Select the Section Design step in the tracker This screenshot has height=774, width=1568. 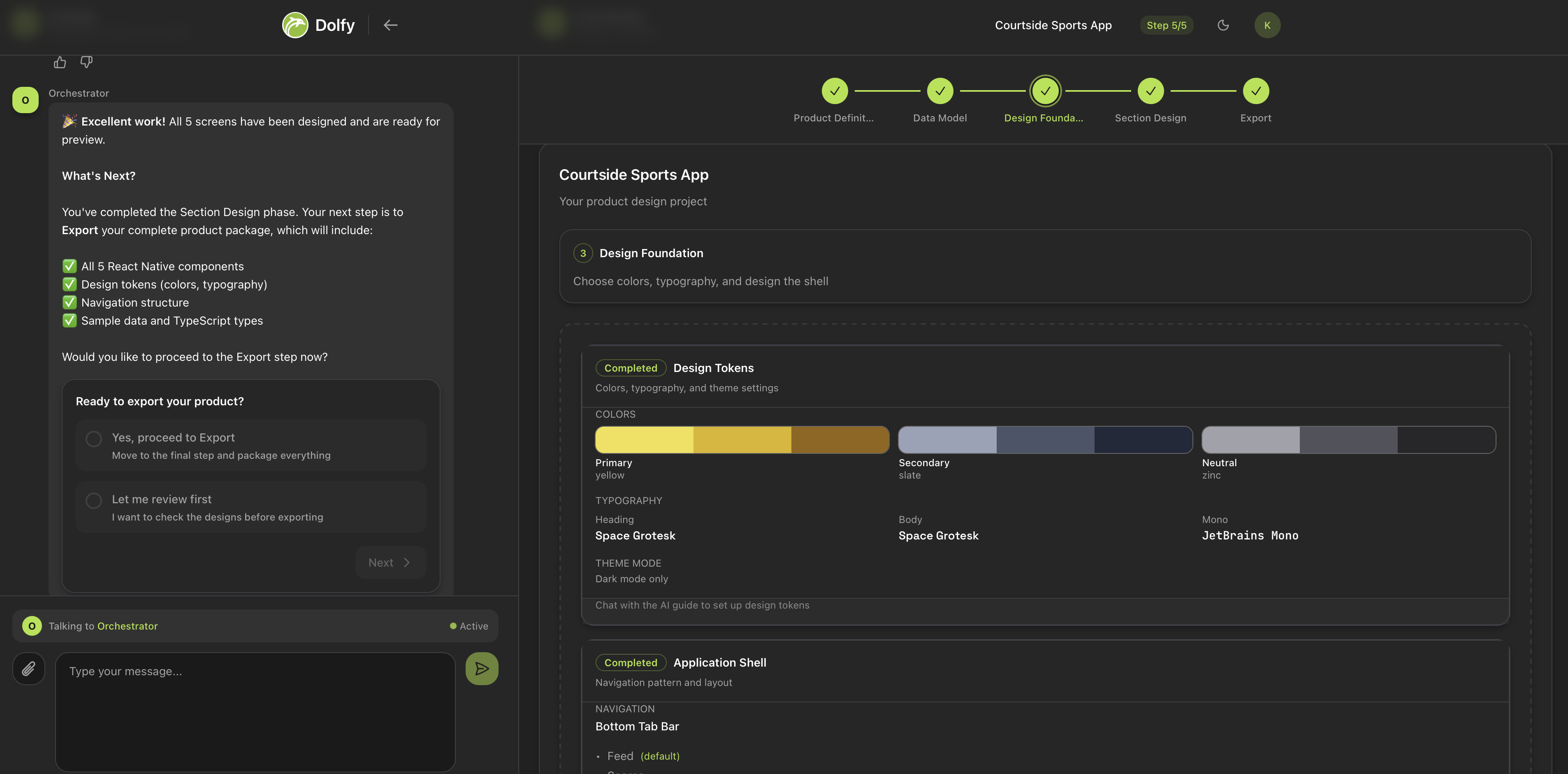(1150, 91)
